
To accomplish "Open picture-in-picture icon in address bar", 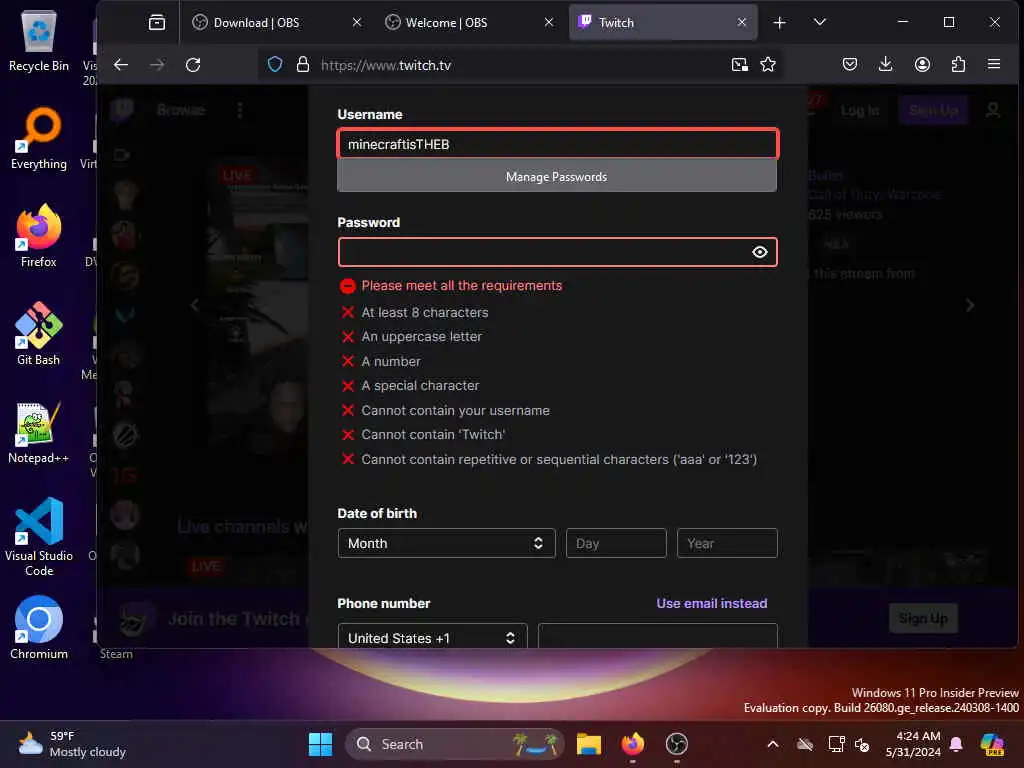I will (739, 64).
